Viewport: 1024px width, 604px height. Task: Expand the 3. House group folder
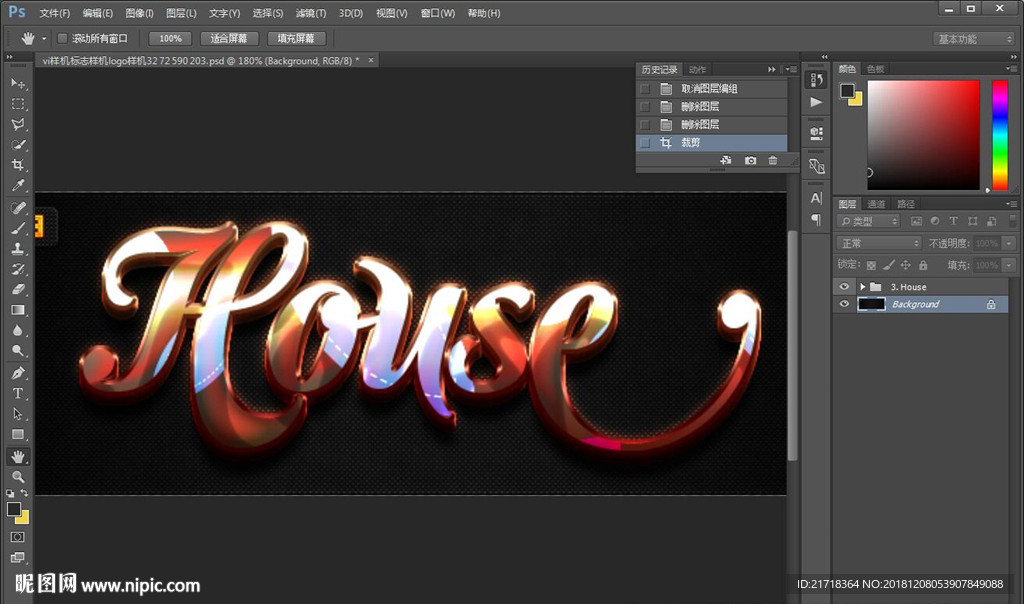(862, 287)
